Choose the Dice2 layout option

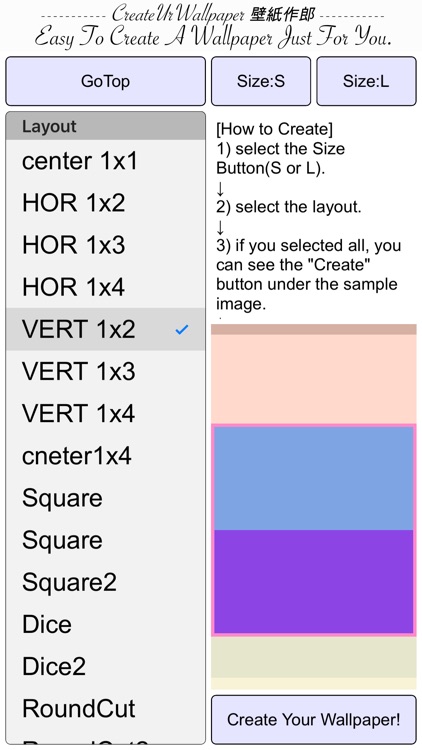pyautogui.click(x=105, y=666)
